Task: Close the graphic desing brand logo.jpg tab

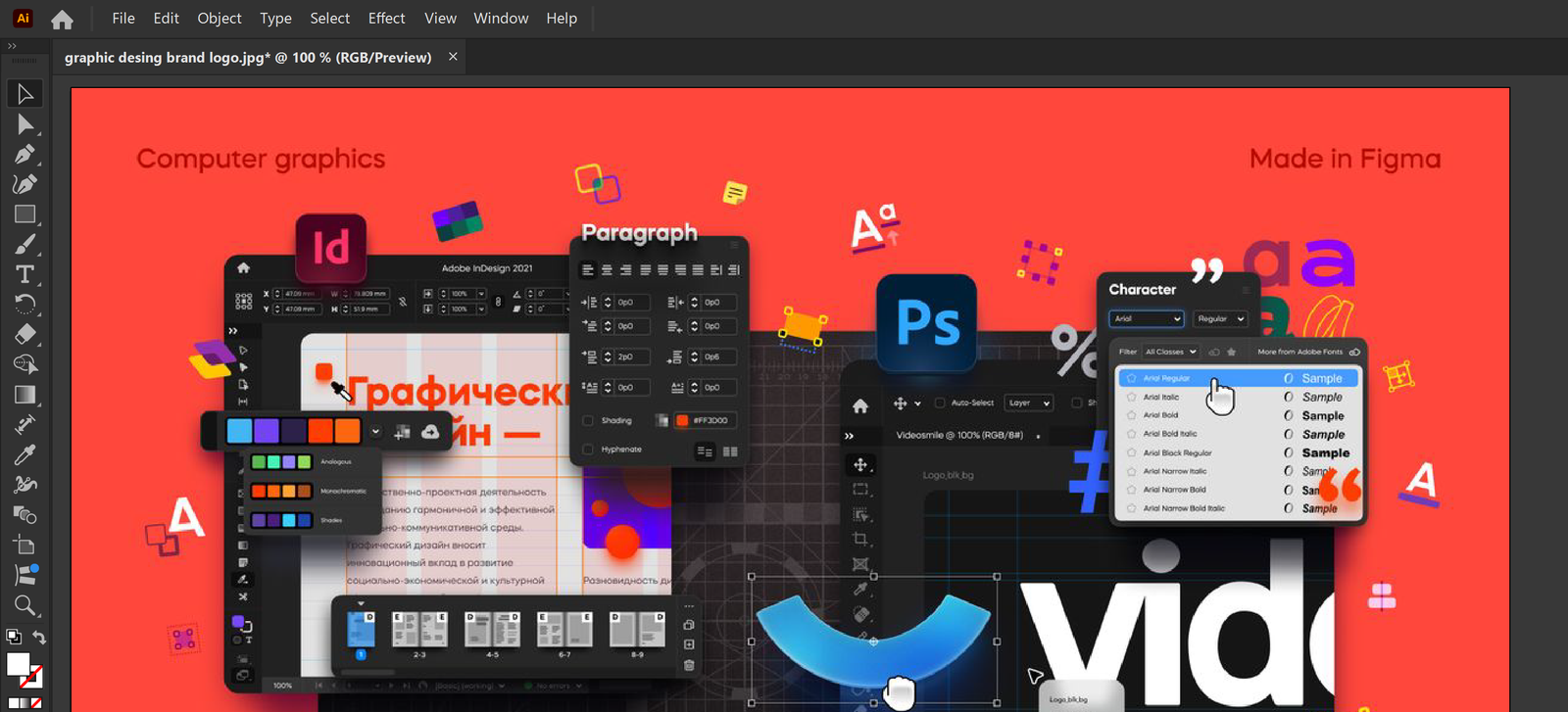Action: 453,57
